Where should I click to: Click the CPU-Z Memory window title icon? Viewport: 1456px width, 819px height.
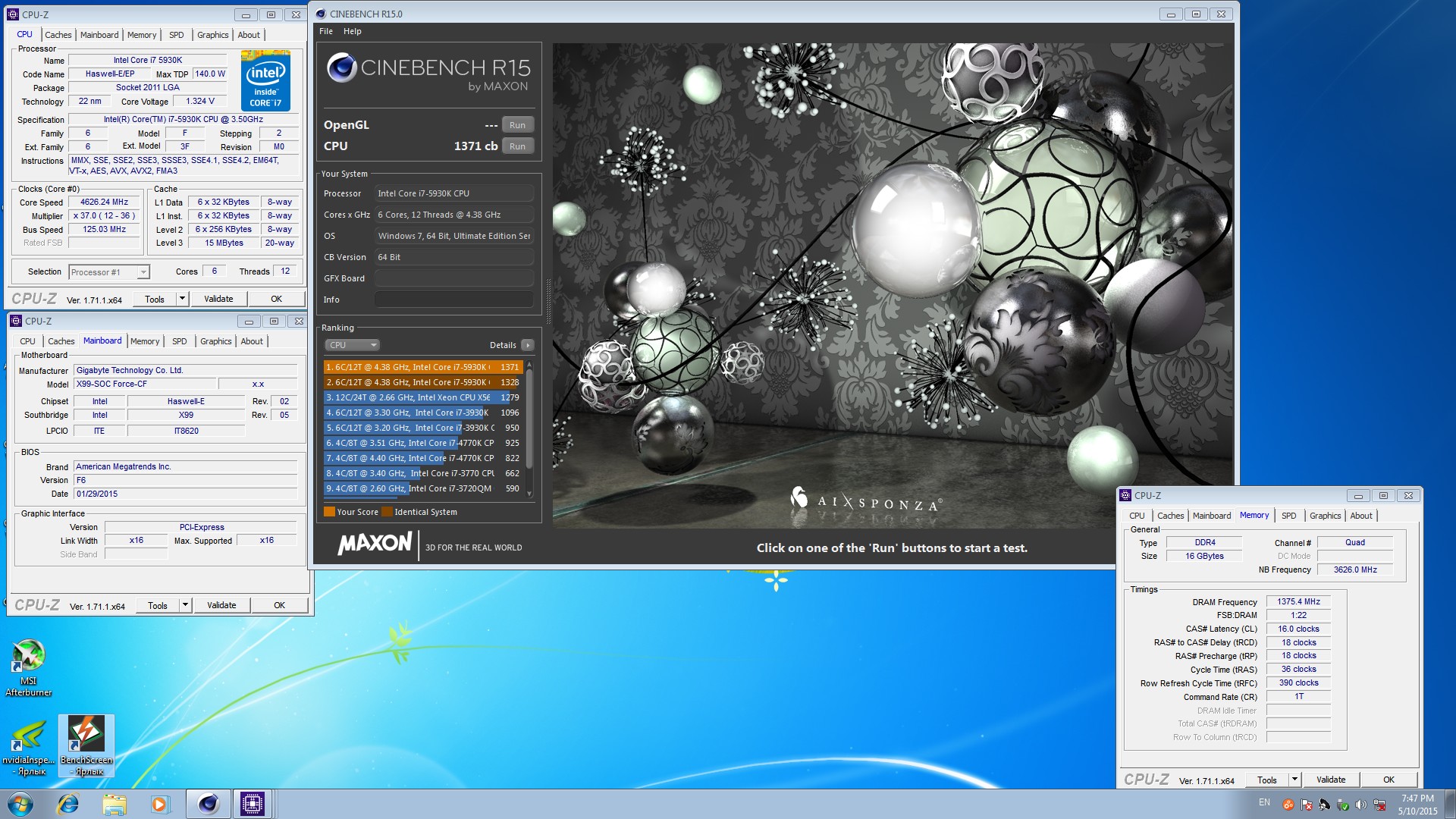pos(1125,495)
